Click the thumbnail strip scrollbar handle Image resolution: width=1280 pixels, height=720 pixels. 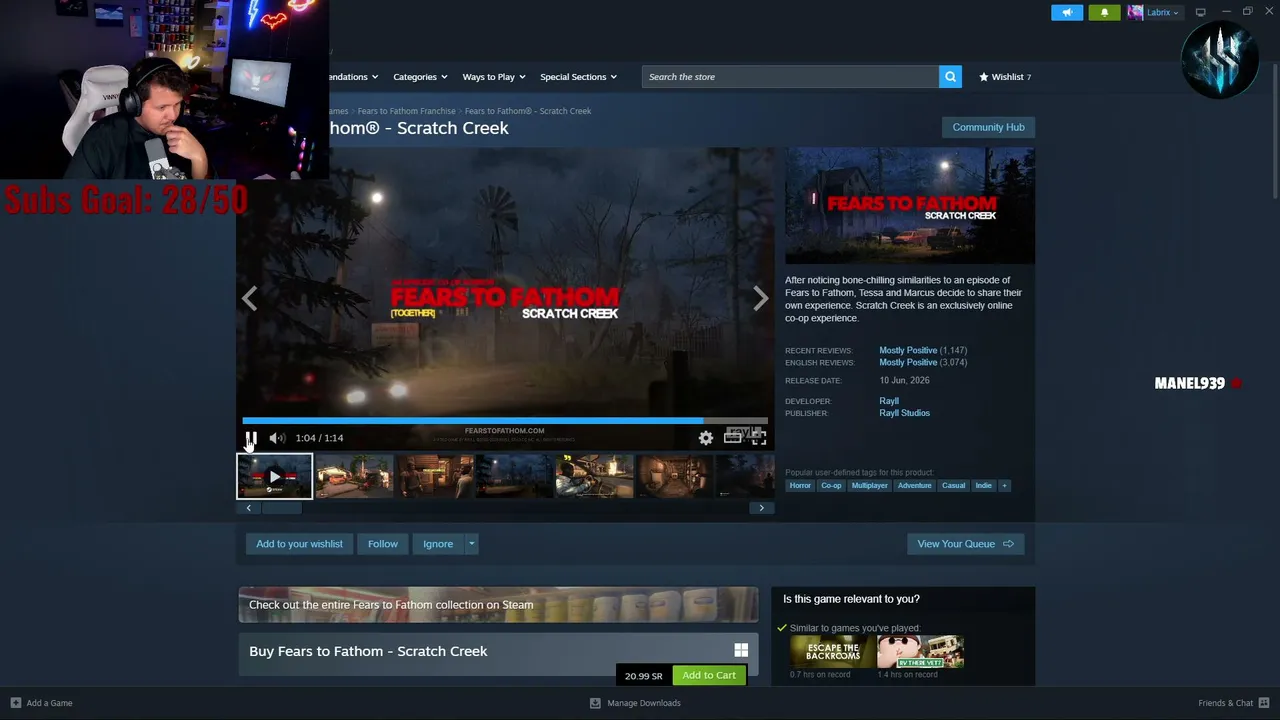click(x=281, y=508)
